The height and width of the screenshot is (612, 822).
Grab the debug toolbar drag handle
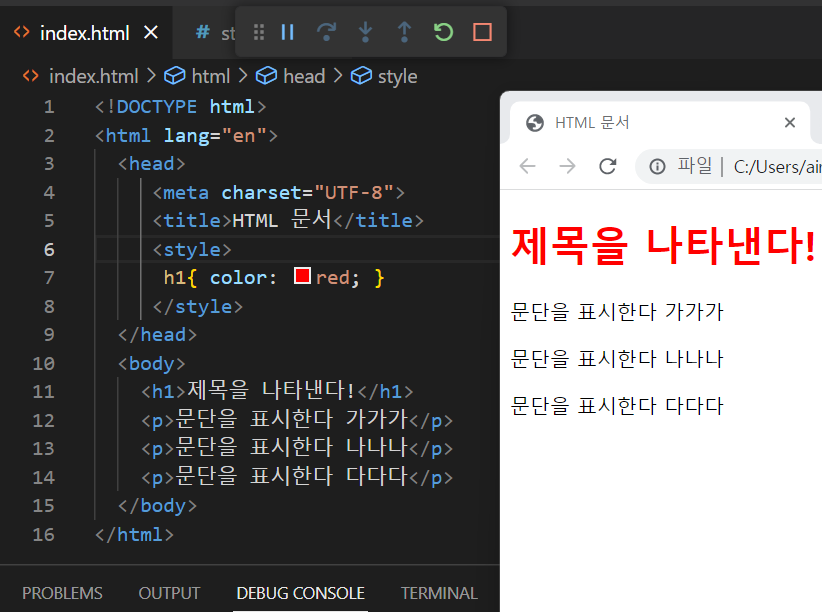[258, 33]
